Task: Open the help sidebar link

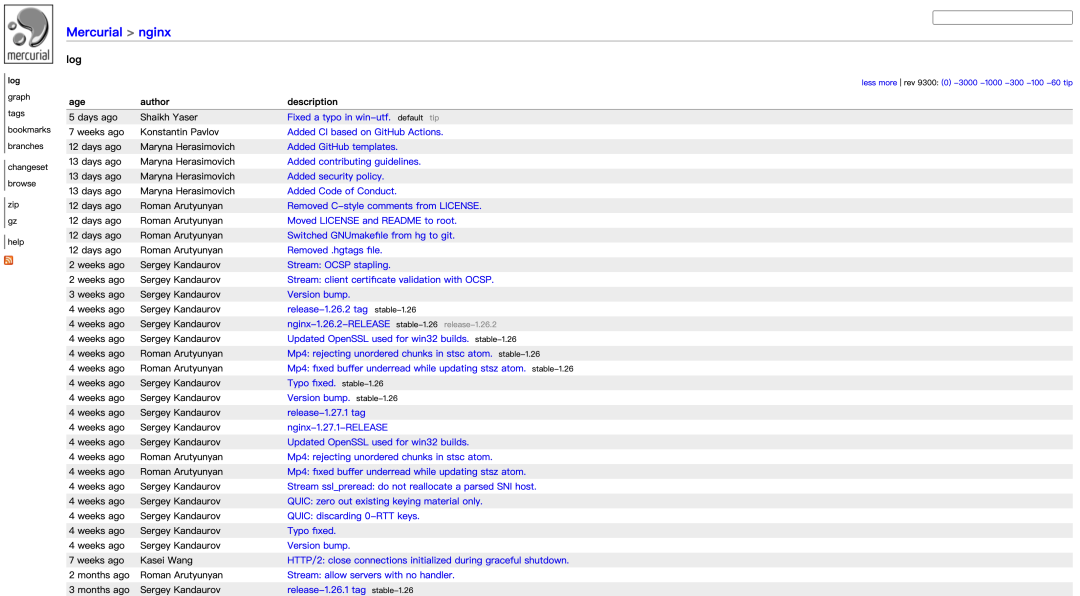Action: 16,242
